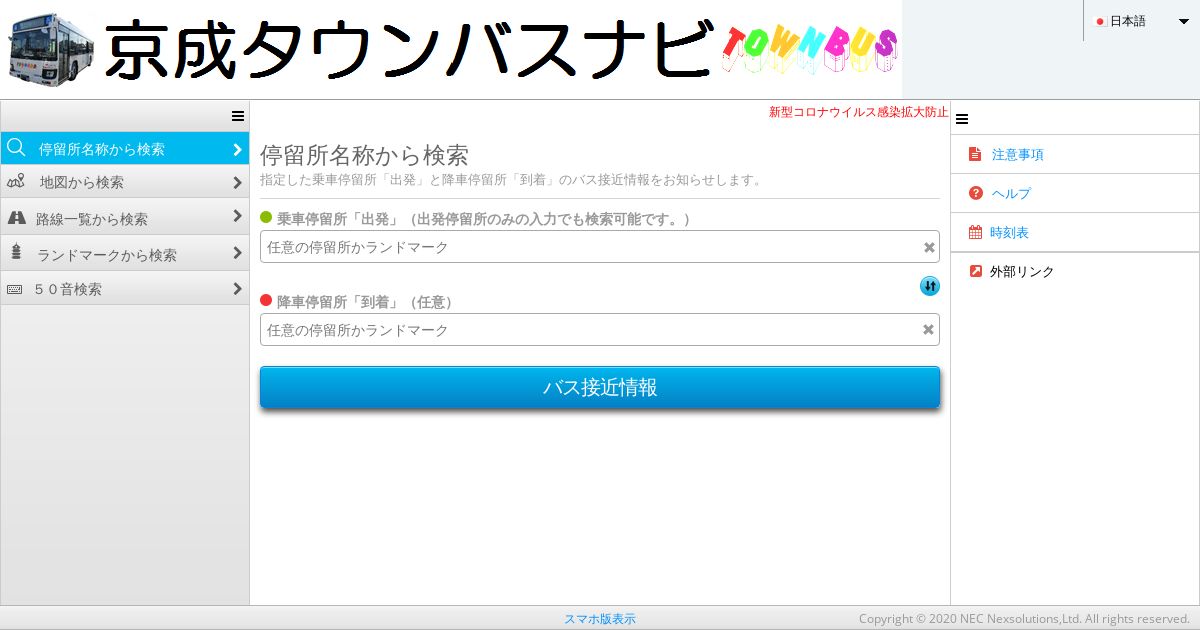Swap departure and arrival stops button
Screen dimensions: 1200x630
coord(930,286)
